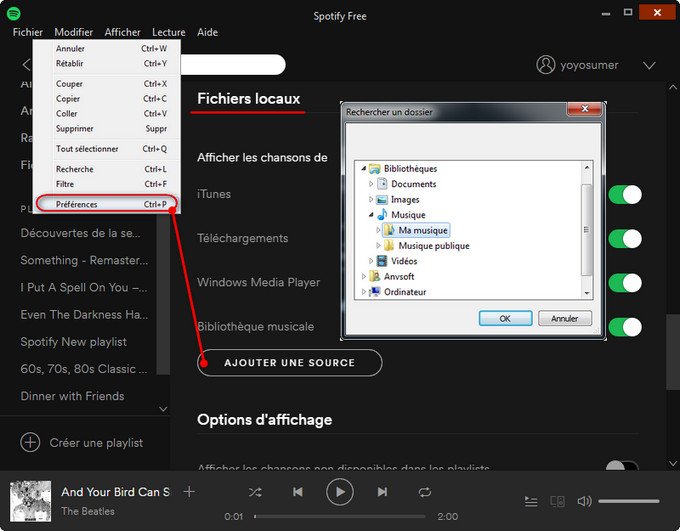
Task: Turn off the Téléchargements toggle
Action: tap(624, 238)
